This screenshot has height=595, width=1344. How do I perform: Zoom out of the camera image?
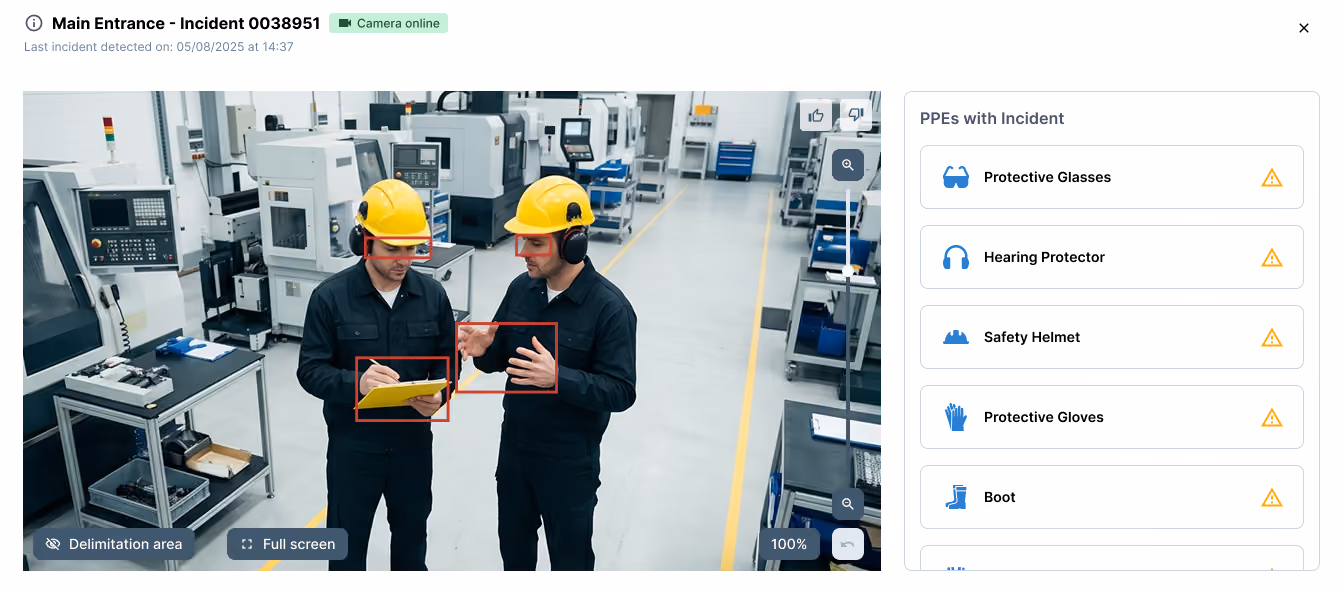pyautogui.click(x=848, y=504)
